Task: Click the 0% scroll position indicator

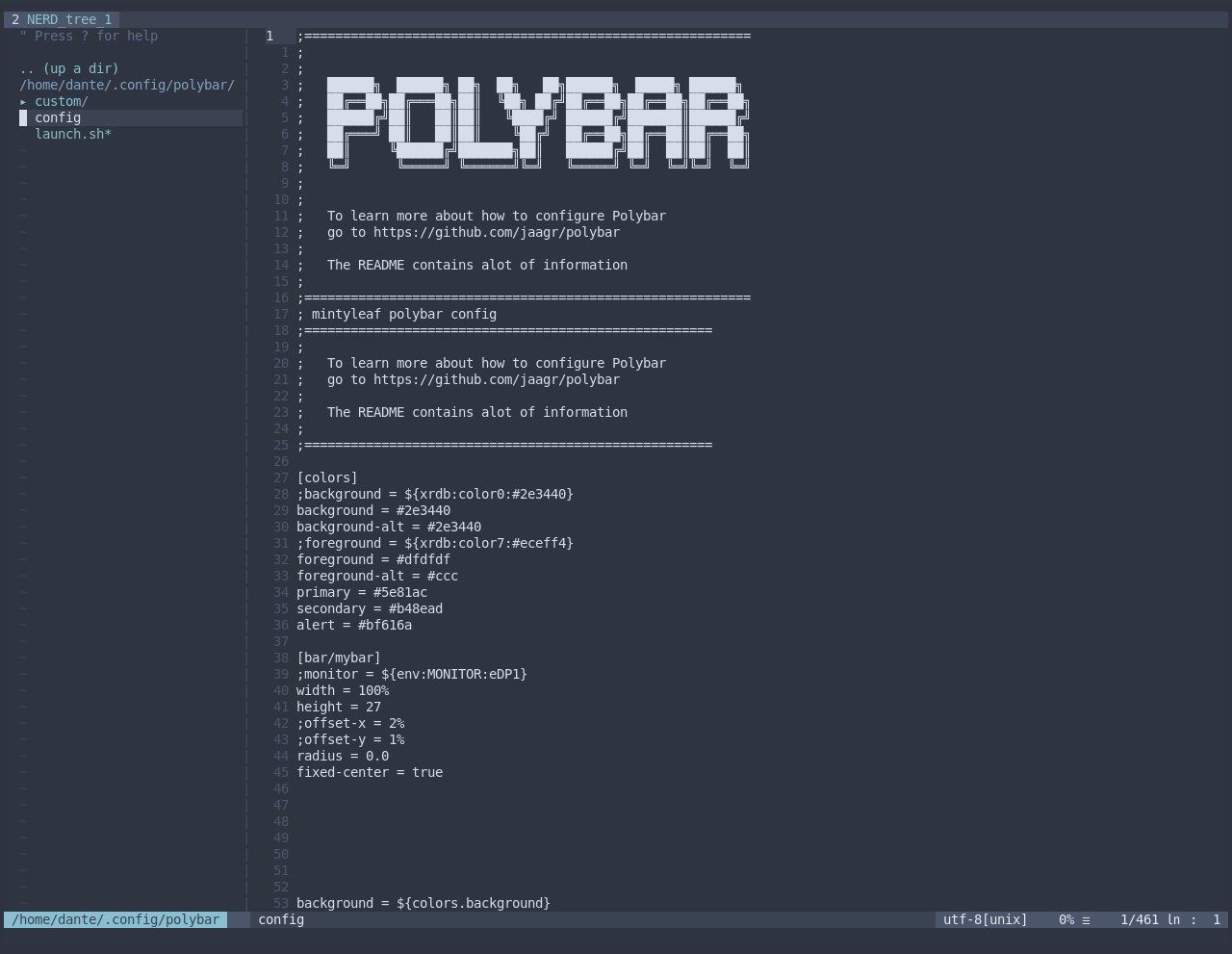Action: pyautogui.click(x=1066, y=919)
